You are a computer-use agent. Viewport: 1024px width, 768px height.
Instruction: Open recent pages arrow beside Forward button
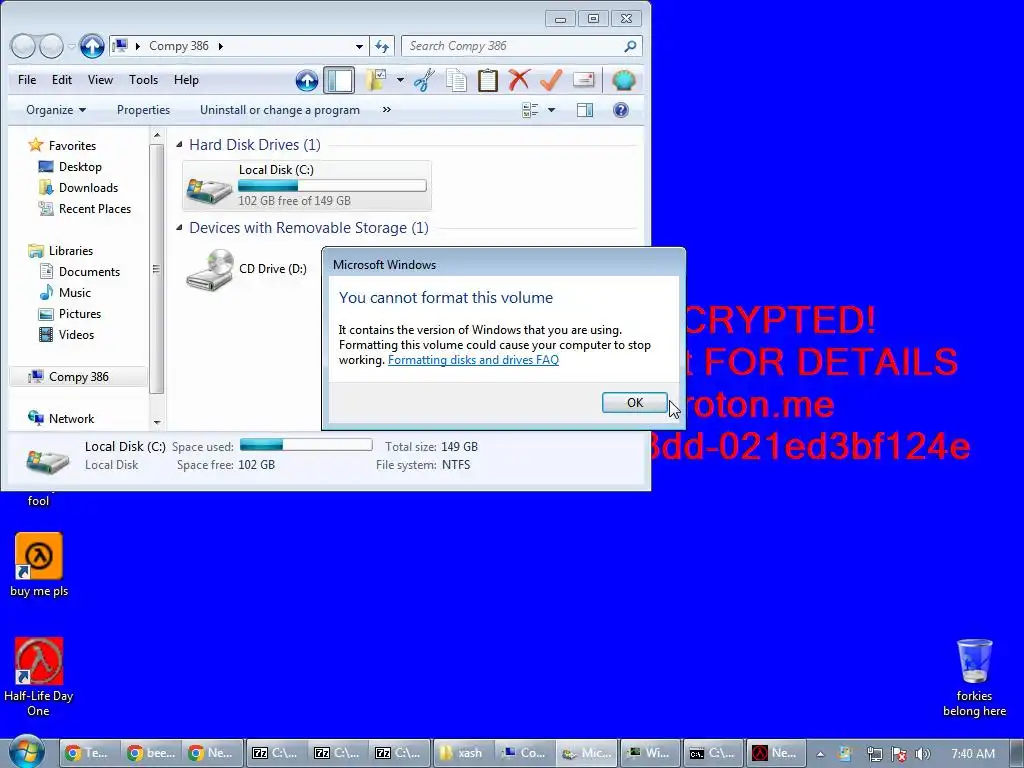(72, 46)
